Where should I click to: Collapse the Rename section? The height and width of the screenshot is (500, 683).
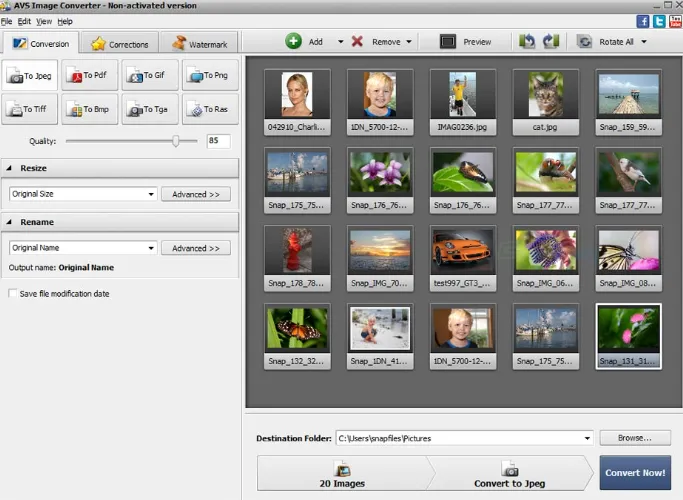point(10,222)
